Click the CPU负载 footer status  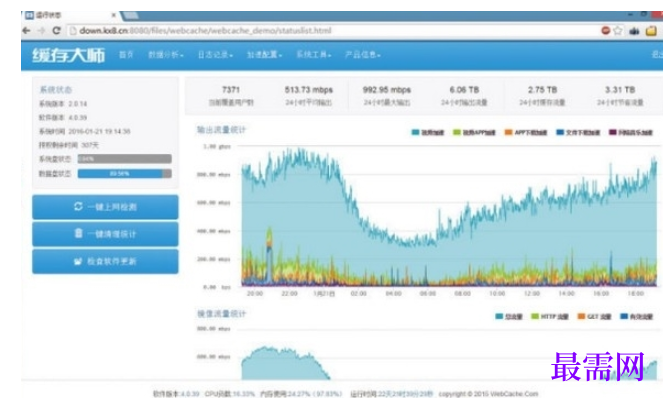(230, 394)
